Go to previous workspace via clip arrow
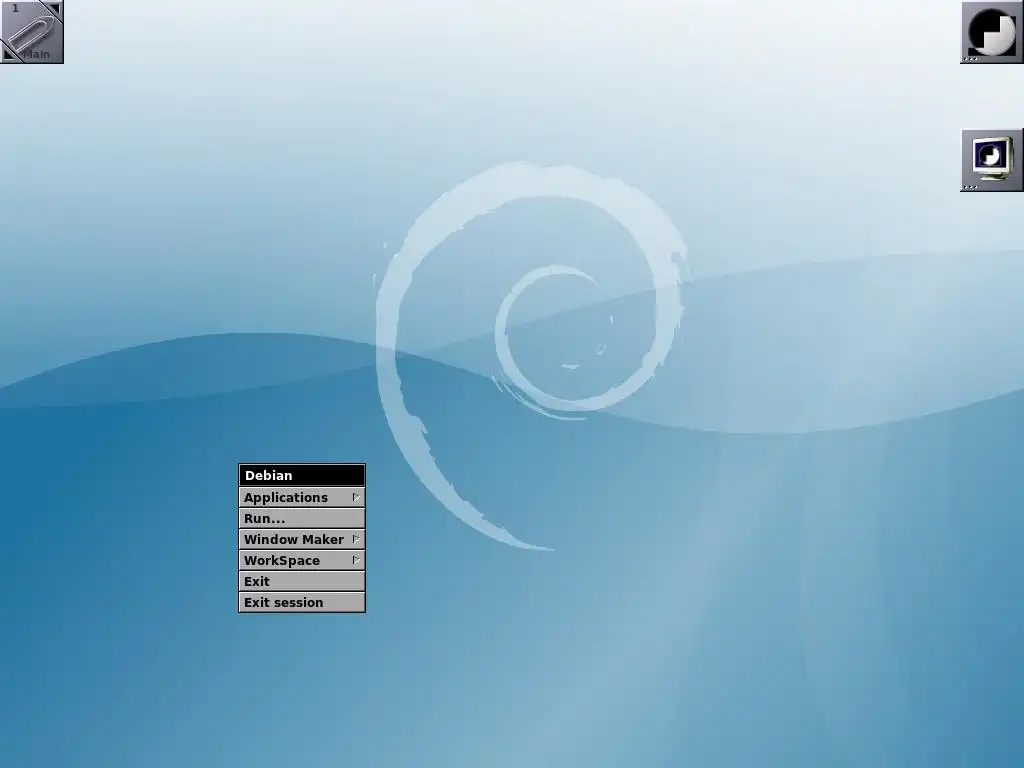 pos(8,55)
